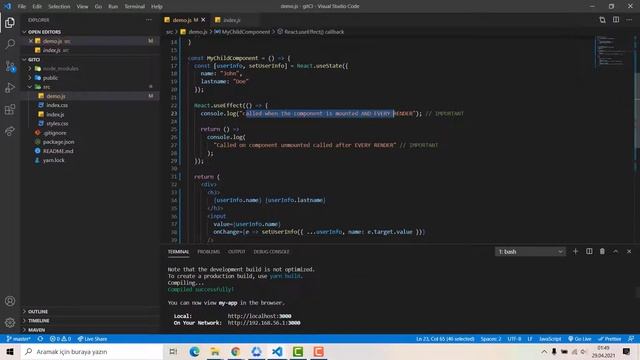The image size is (640, 360).
Task: Open styles.css in the file tree
Action: 57,124
